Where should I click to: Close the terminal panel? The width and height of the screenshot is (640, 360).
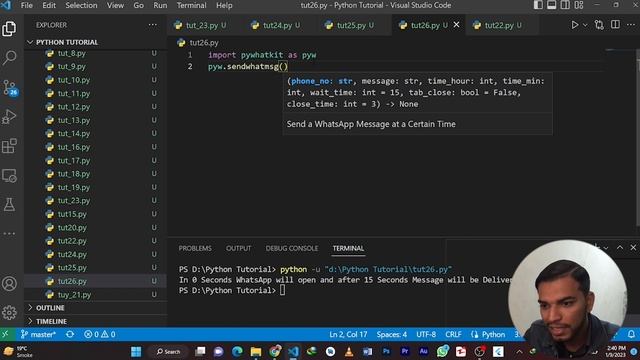(633, 247)
